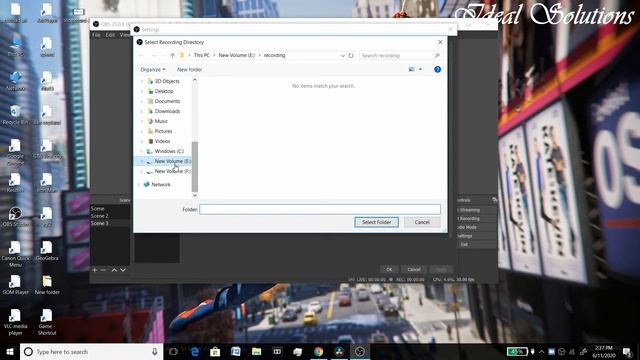640x360 pixels.
Task: Expand the Downloads tree node
Action: 142,111
